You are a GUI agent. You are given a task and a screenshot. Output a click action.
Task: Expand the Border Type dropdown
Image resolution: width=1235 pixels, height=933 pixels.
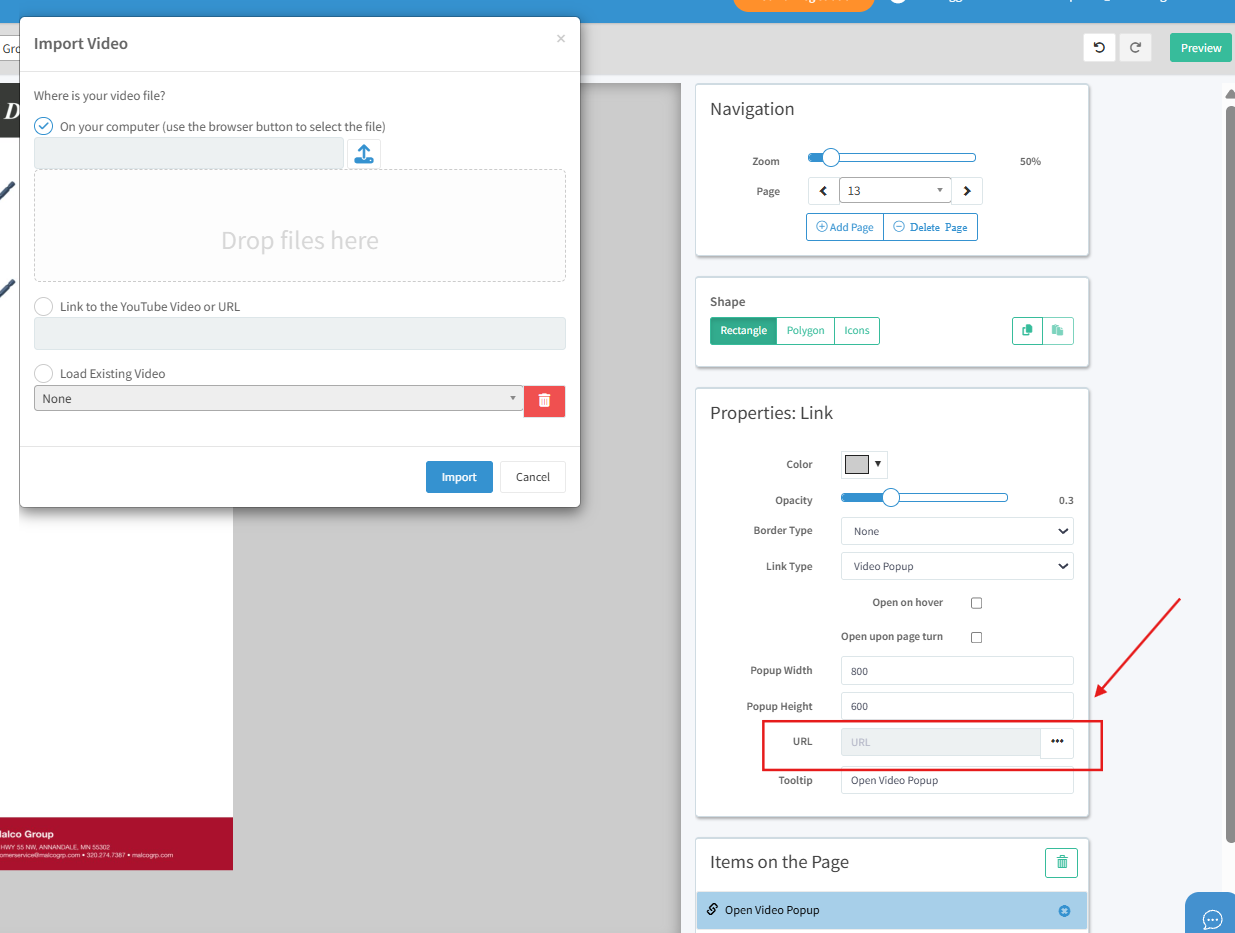956,531
